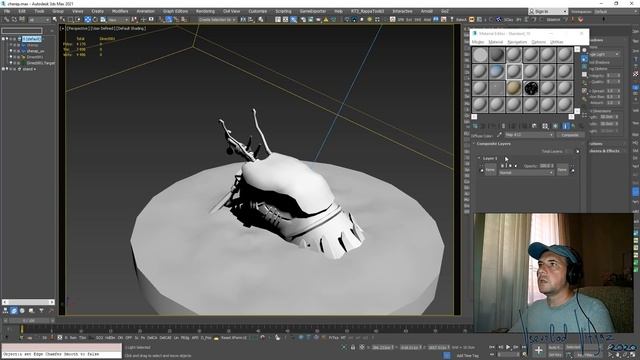
Task: Click the Select and Link icon
Action: pos(7,20)
